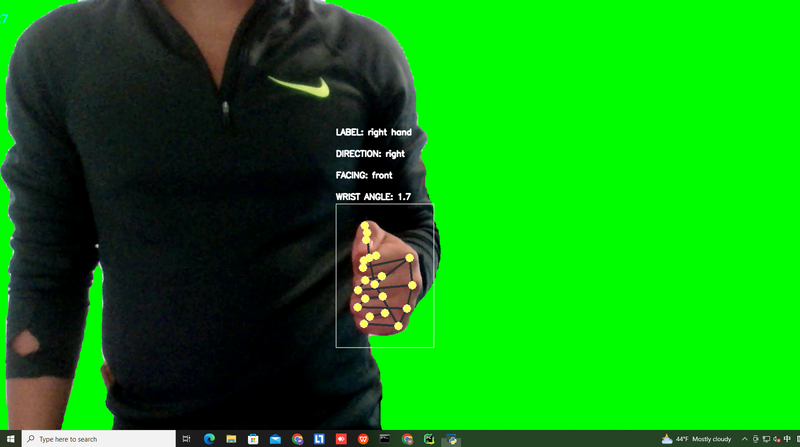Open the Microsoft Store taskbar icon
This screenshot has width=800, height=447.
pyautogui.click(x=253, y=439)
